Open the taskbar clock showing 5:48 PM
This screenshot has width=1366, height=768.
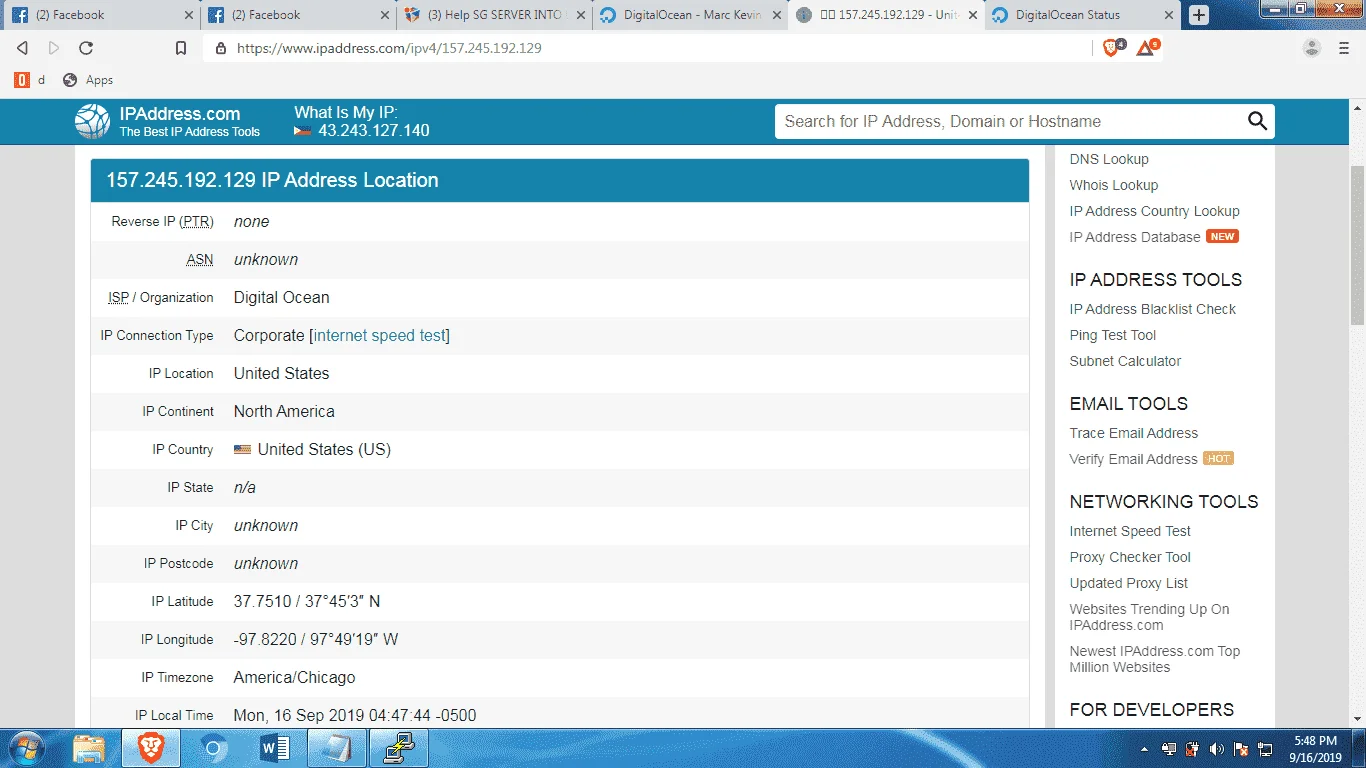[x=1315, y=749]
